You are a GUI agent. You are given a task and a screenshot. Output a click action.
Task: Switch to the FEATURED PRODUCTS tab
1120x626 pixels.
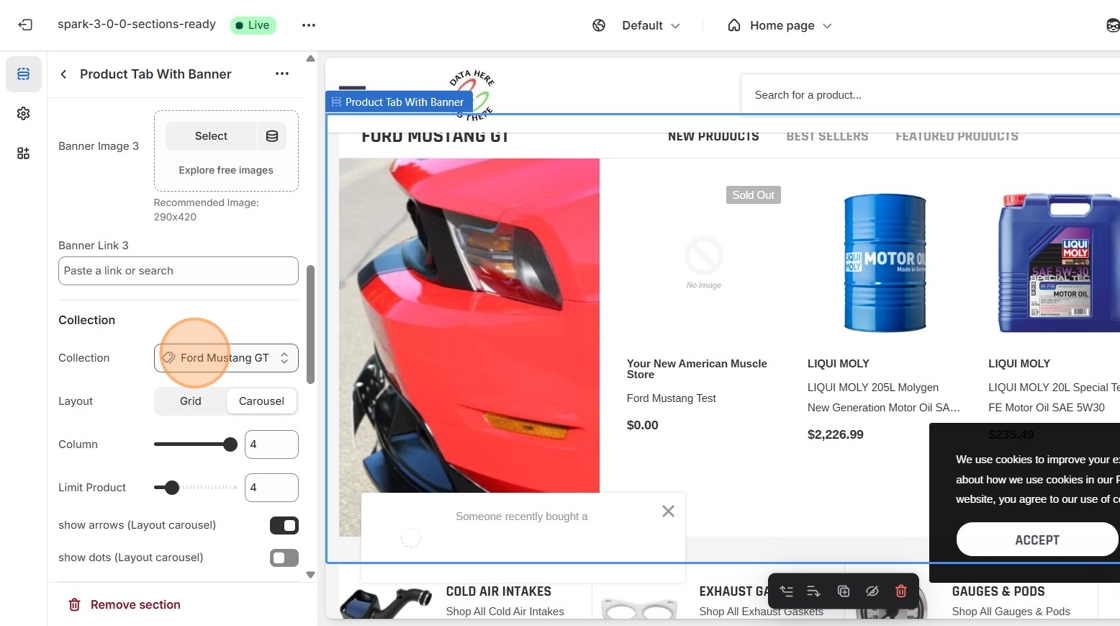(x=956, y=136)
